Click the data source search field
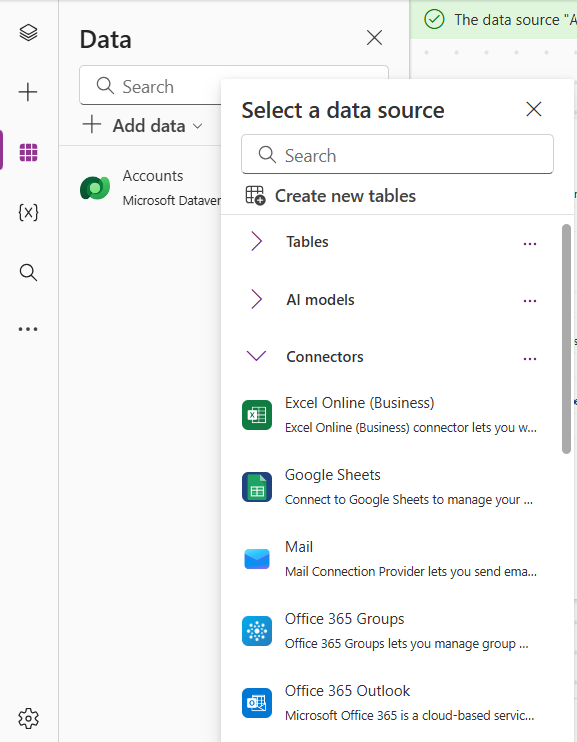577x742 pixels. click(397, 154)
